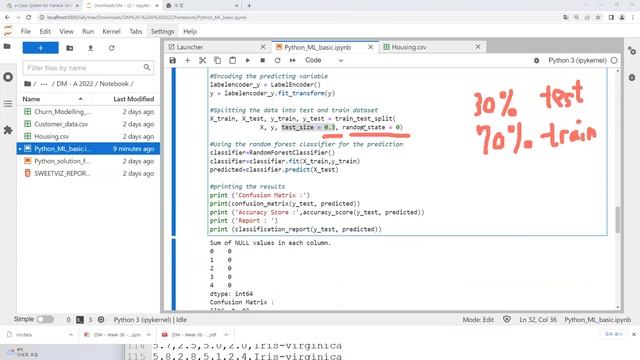Focus the Filter files by name field
Screen dimensions: 640x360
(x=89, y=68)
